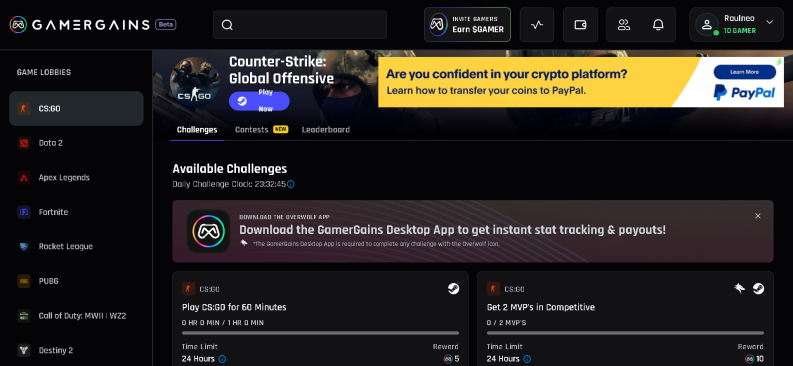This screenshot has height=366, width=793.
Task: Click the controller icon in Invite Gamers
Action: tap(438, 24)
